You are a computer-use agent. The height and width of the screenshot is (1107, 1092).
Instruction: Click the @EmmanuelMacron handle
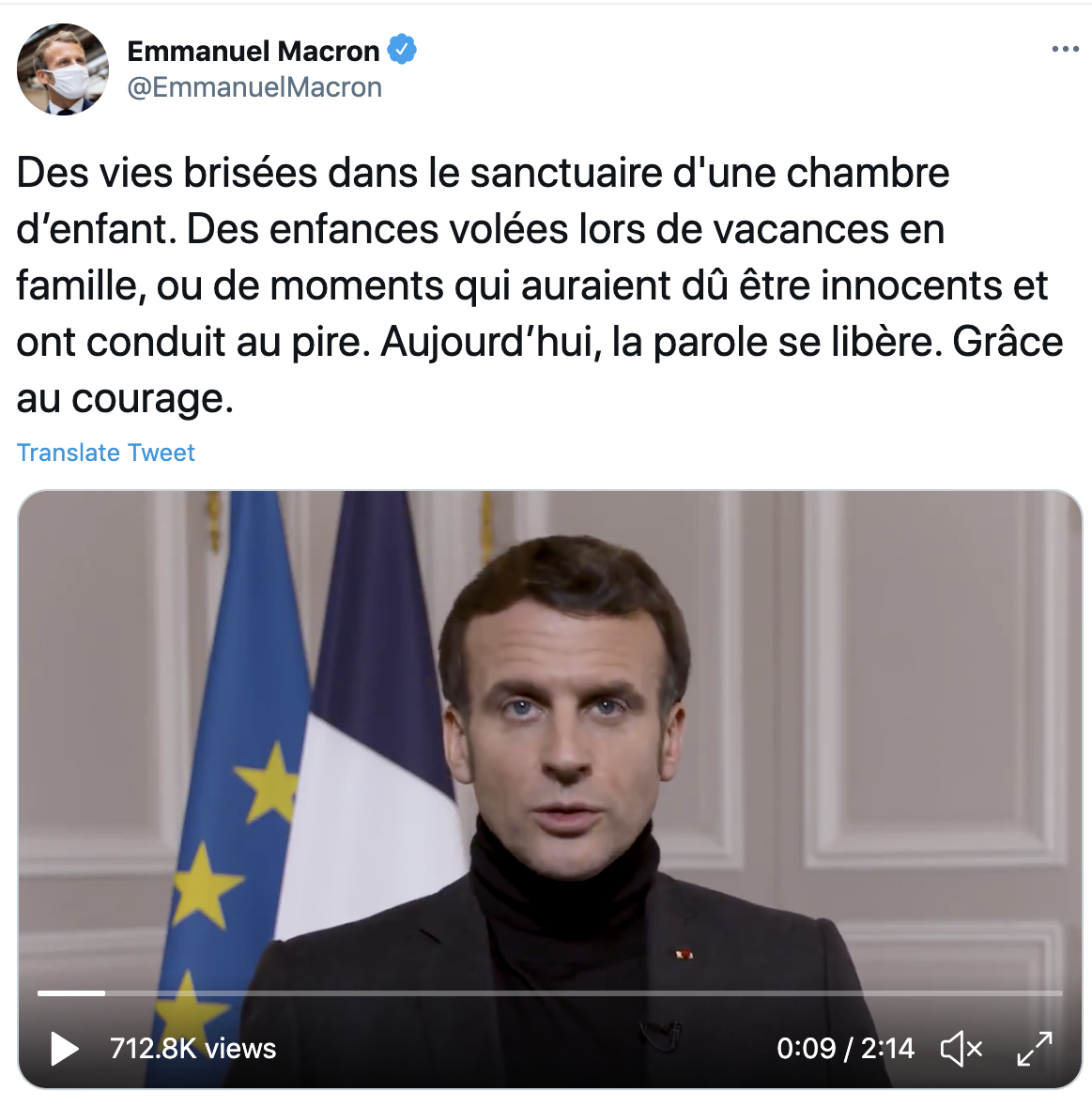point(254,87)
